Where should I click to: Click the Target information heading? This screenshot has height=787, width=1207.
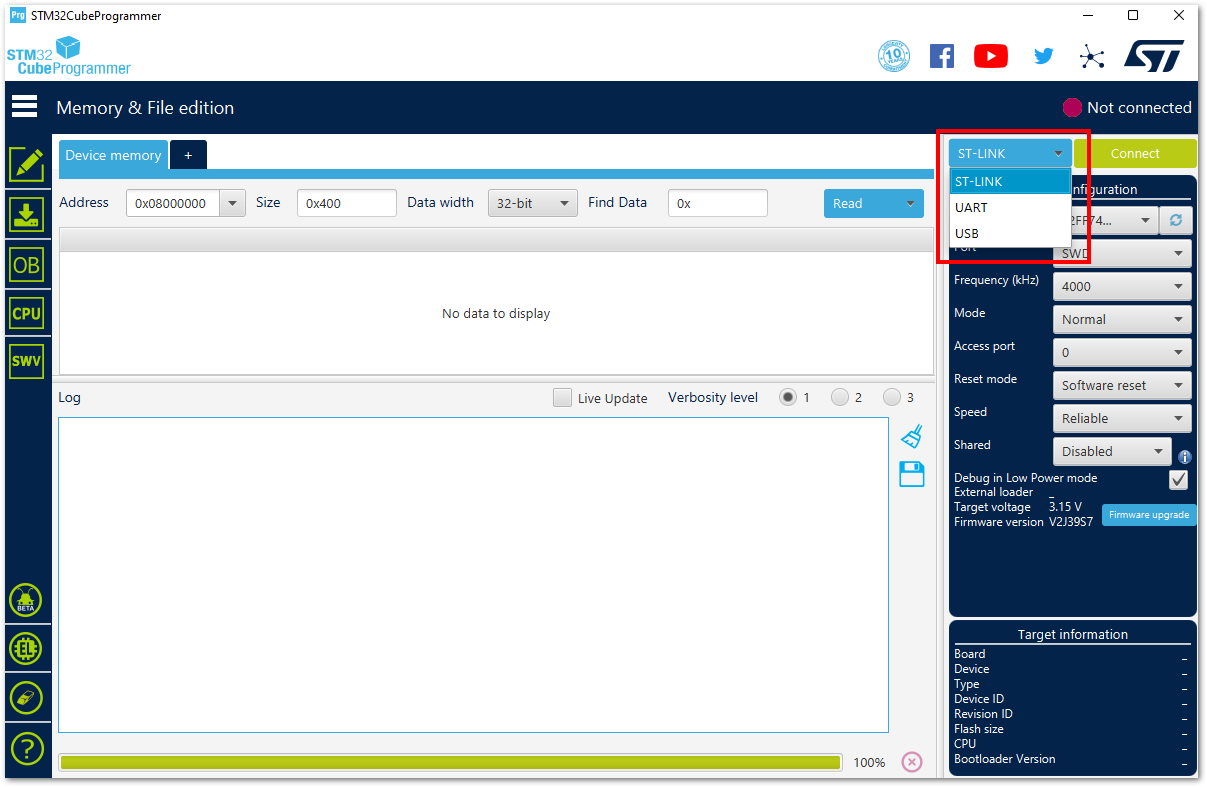(1072, 634)
